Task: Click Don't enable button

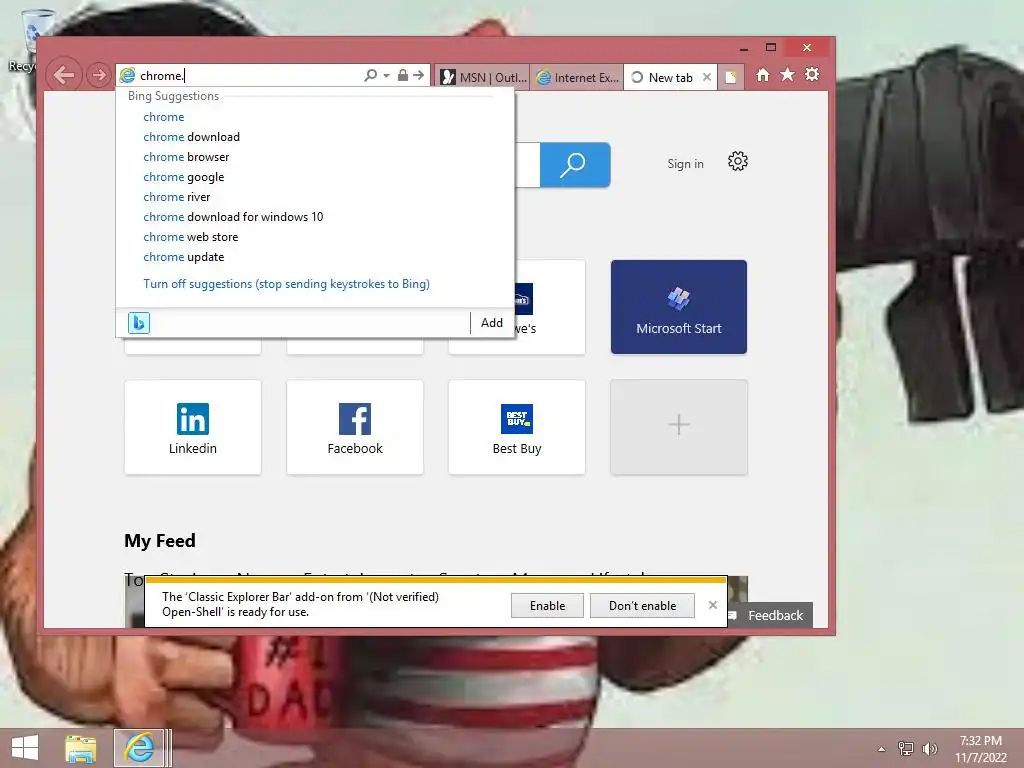Action: (x=642, y=605)
